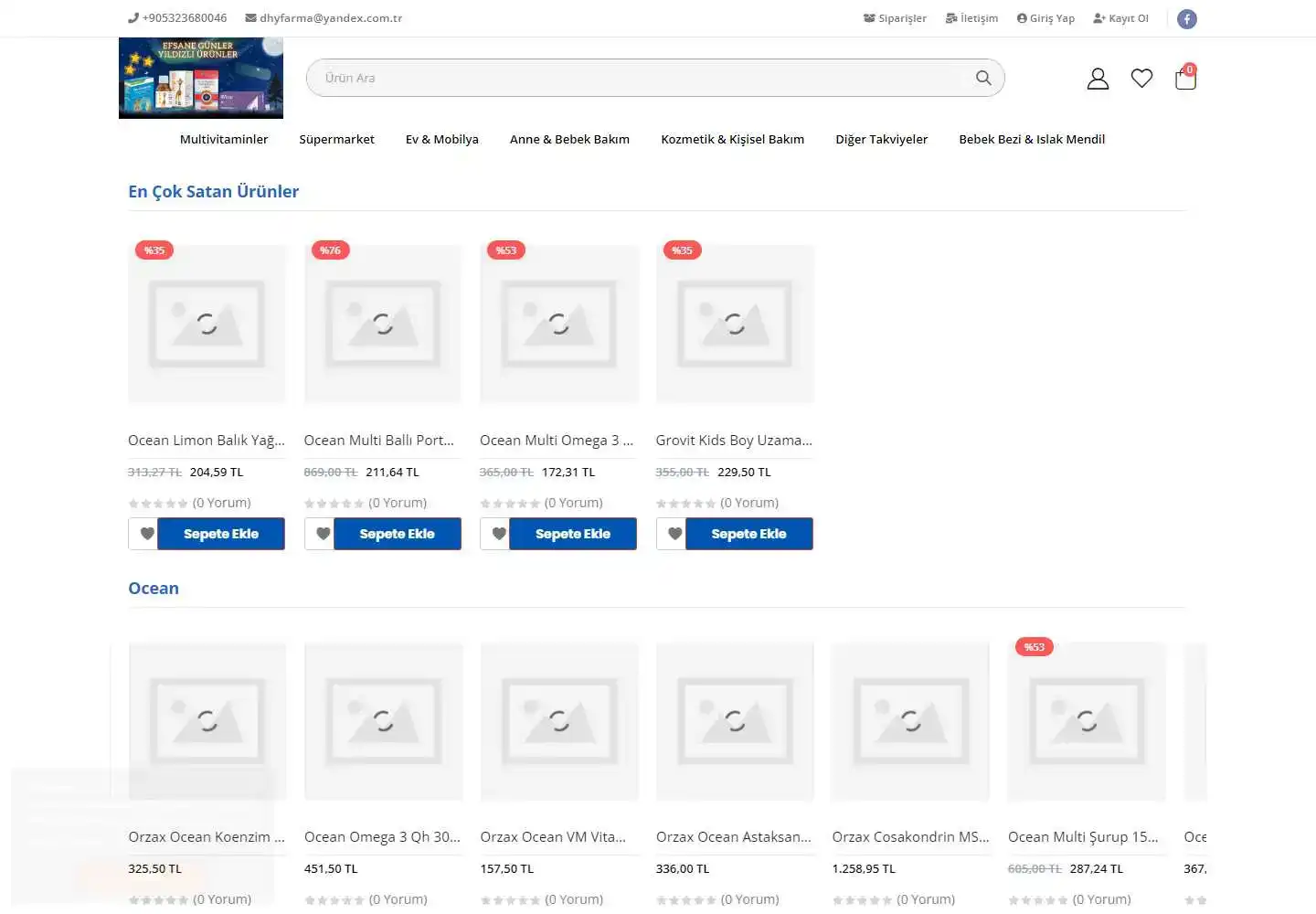Open Süpermarket menu
The height and width of the screenshot is (914, 1316).
(x=337, y=139)
